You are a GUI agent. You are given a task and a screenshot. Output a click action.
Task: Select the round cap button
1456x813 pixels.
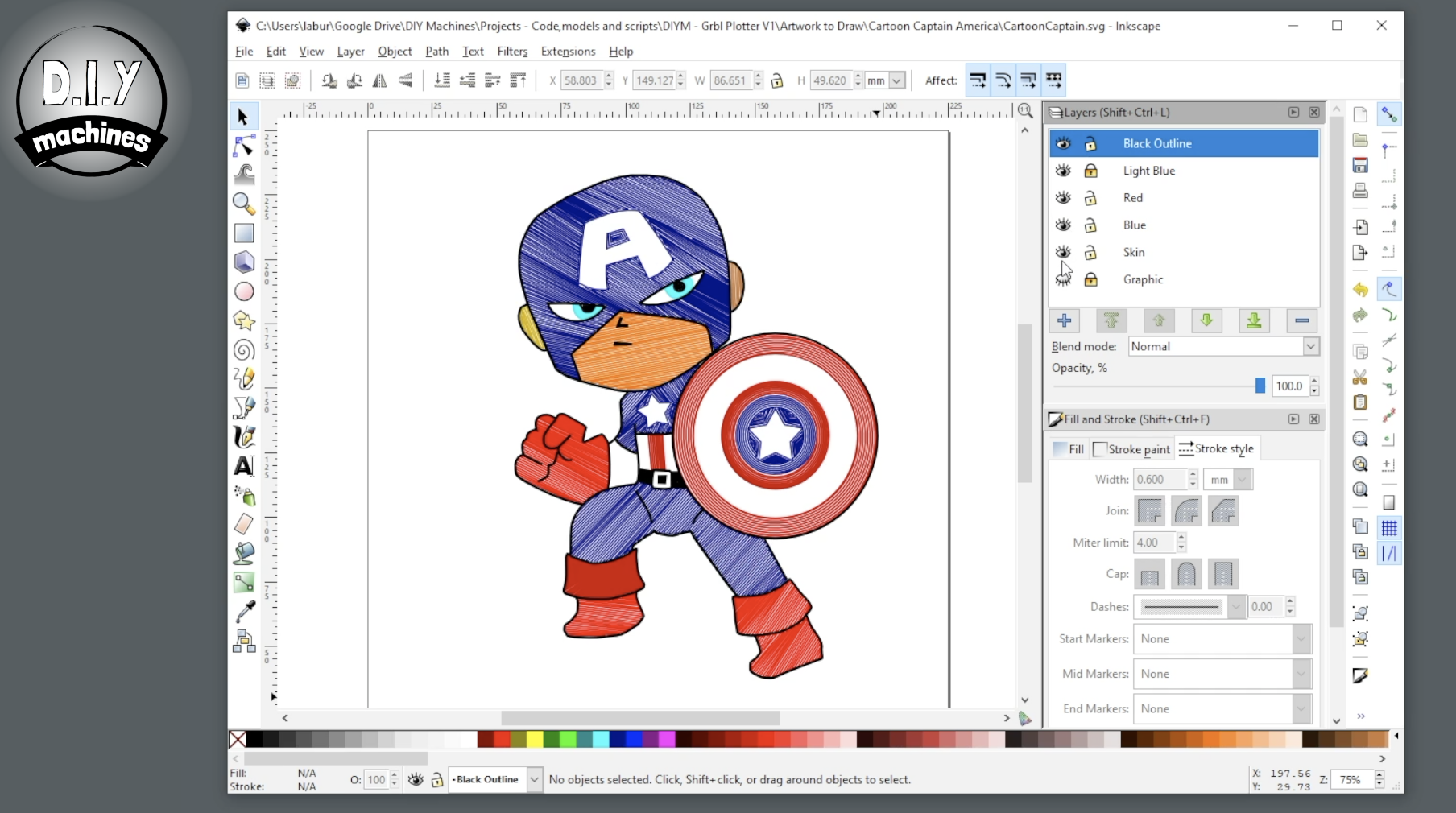click(1186, 574)
